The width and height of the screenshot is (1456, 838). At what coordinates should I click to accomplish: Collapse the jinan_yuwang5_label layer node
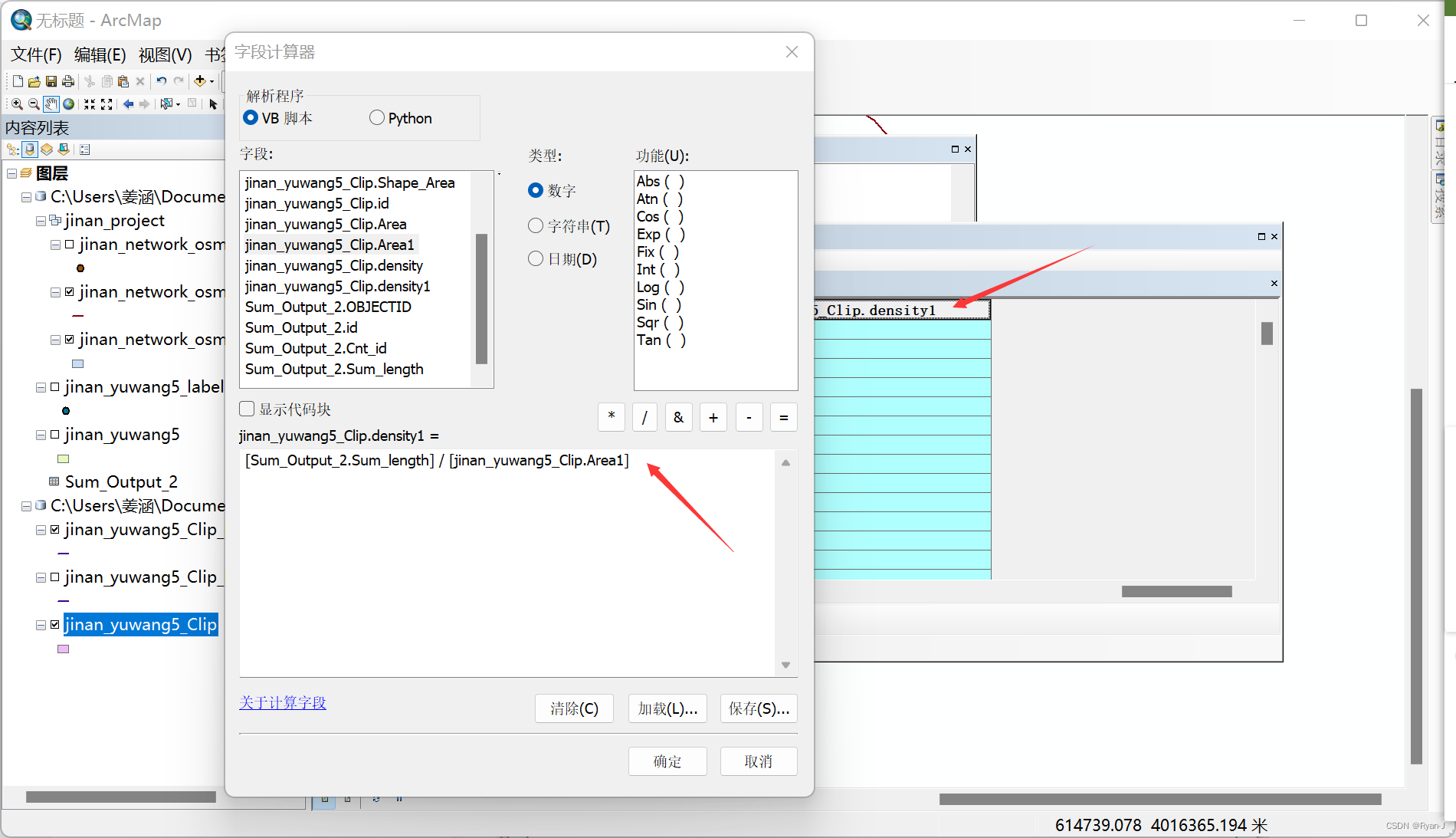[x=41, y=388]
